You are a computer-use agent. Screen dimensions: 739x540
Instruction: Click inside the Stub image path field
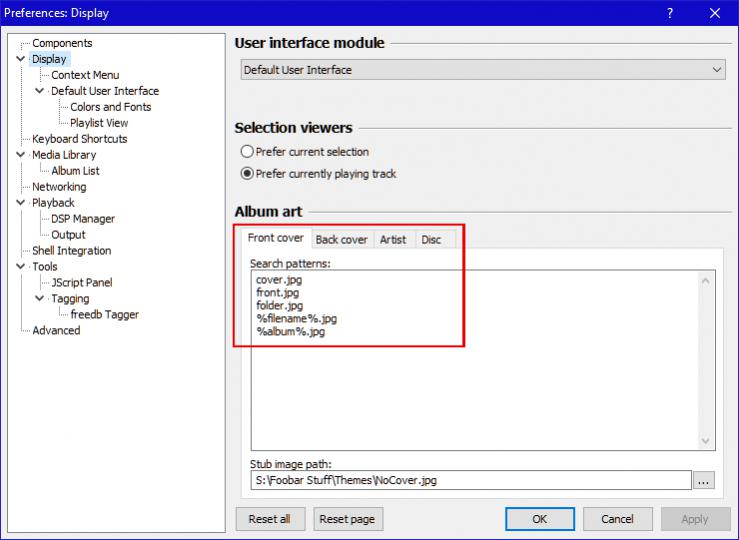(470, 481)
